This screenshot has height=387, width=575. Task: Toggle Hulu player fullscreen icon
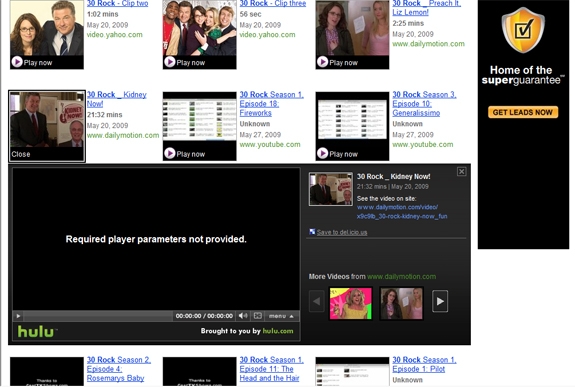(258, 316)
